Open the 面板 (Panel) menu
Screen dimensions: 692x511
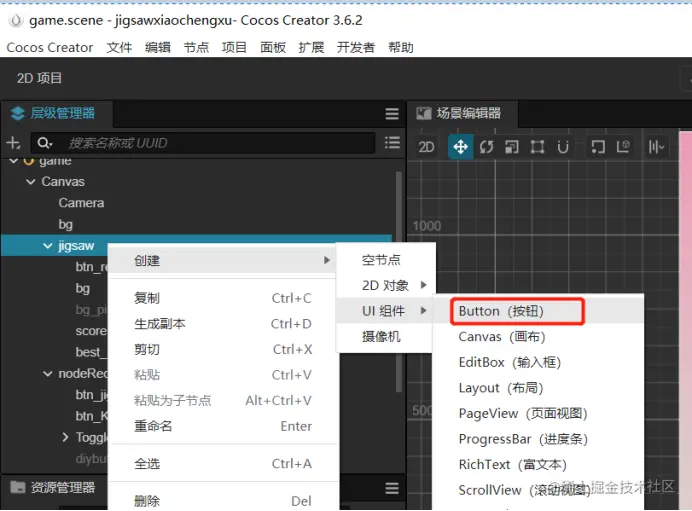pyautogui.click(x=273, y=47)
